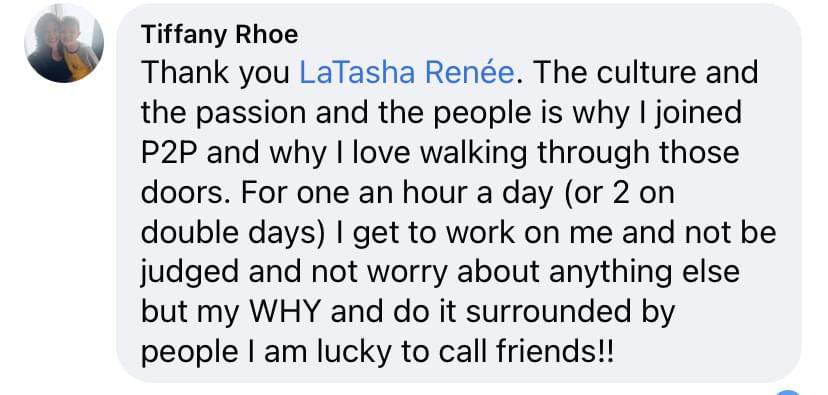Click the Tiffany Rhoe commenter name
This screenshot has height=395, width=828.
(220, 35)
